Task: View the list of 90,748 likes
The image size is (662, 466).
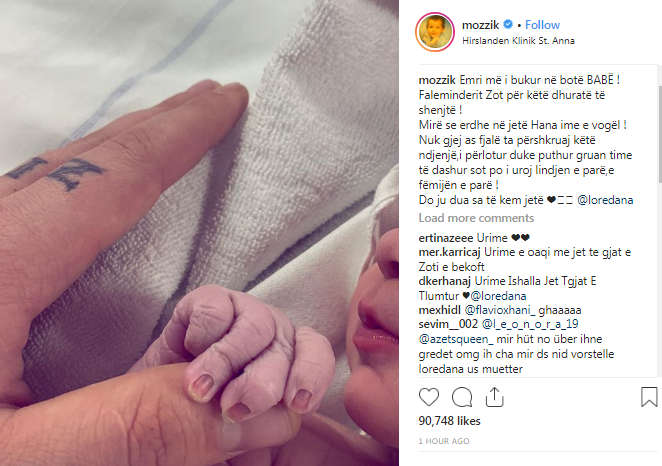Action: point(449,421)
